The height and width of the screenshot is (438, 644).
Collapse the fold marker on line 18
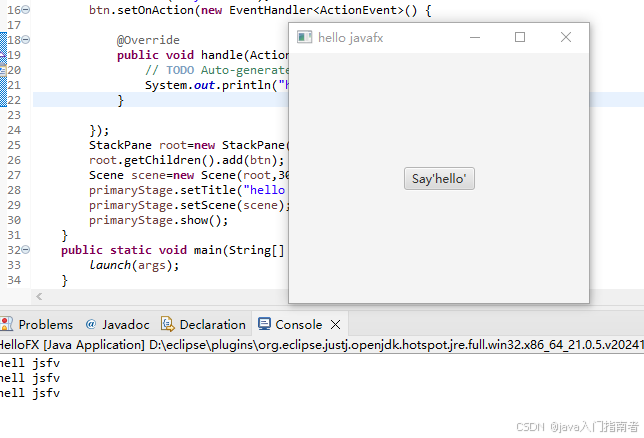tap(26, 39)
